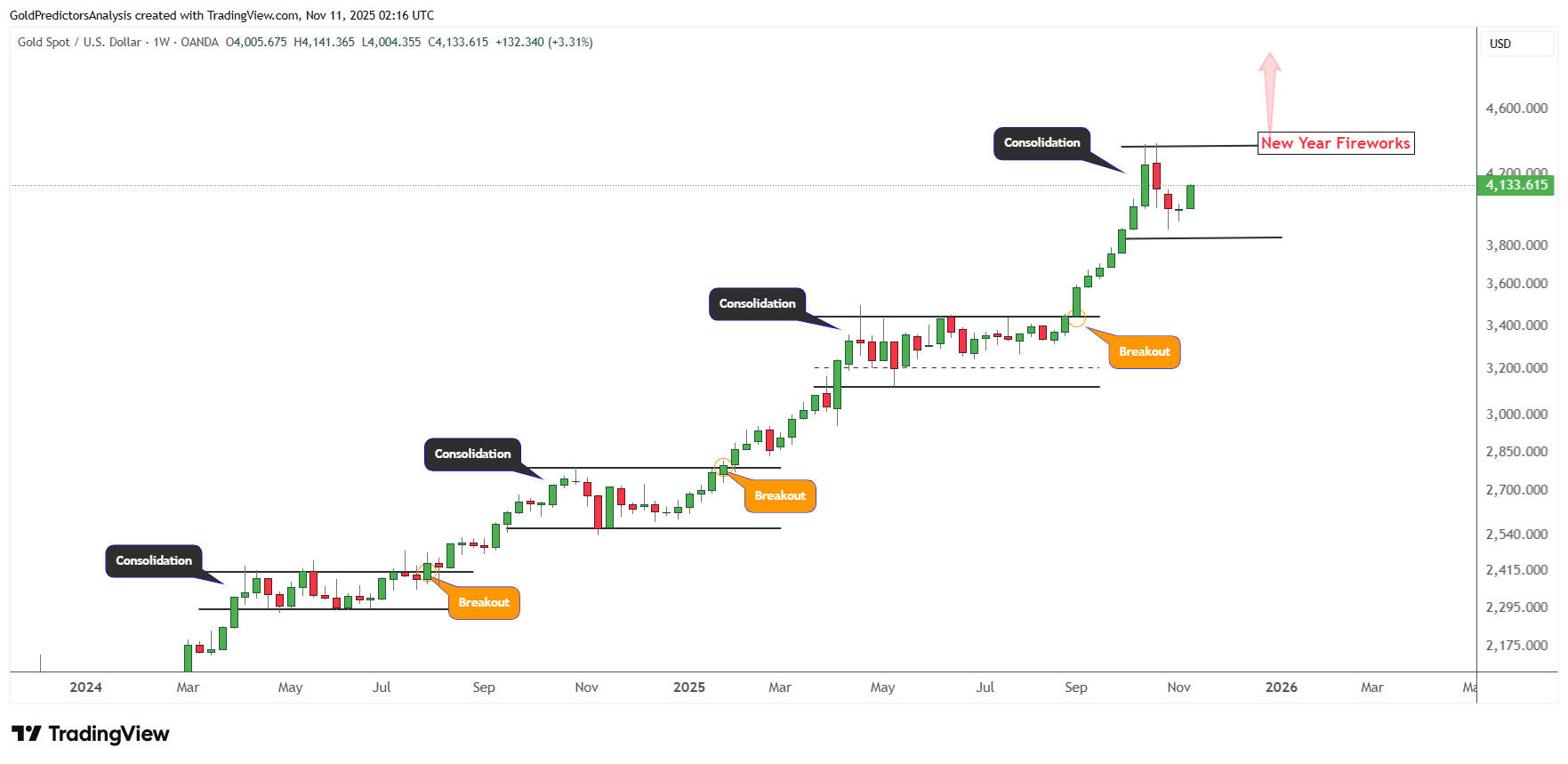Click the 2026 label on time axis
The image size is (1568, 764).
click(1281, 687)
